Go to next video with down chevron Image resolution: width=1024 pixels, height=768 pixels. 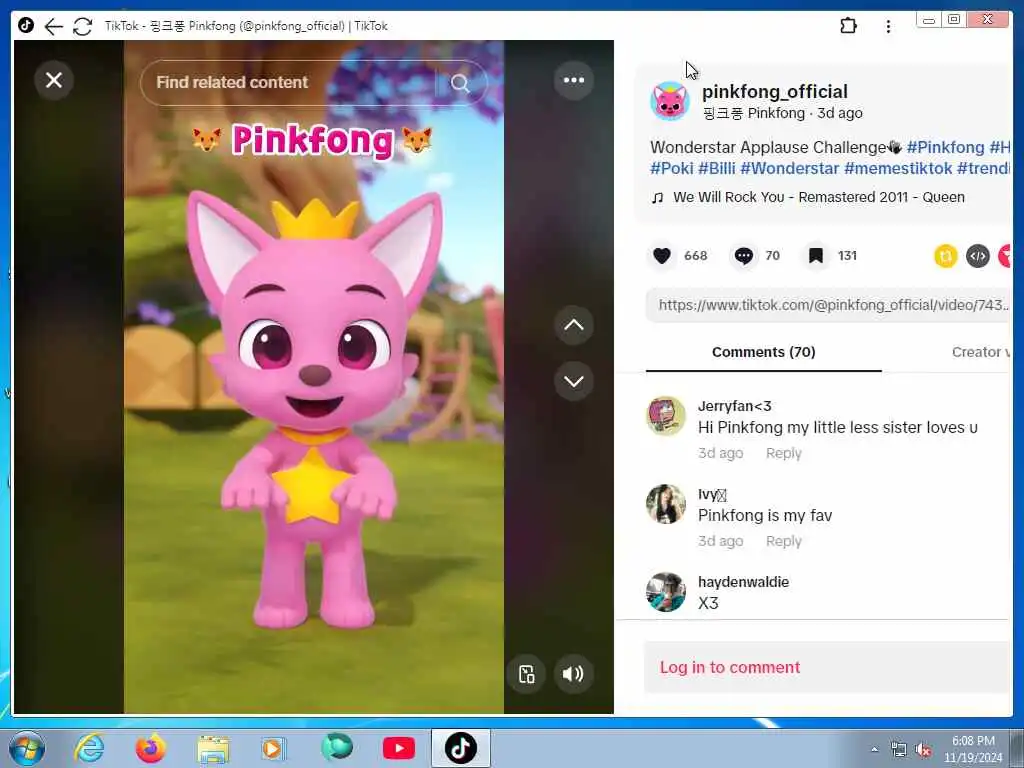[x=573, y=381]
